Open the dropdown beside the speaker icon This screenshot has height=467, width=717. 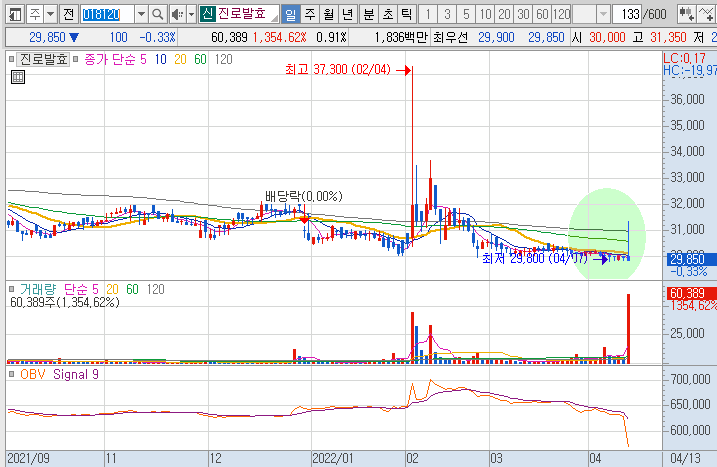(x=192, y=14)
